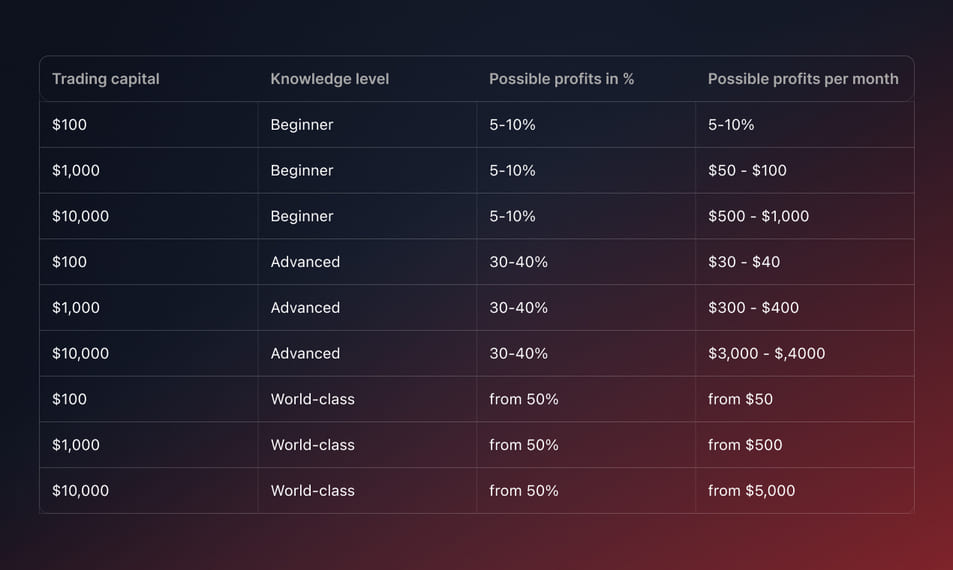Viewport: 953px width, 570px height.
Task: Select the Knowledge level column header
Action: pyautogui.click(x=329, y=79)
